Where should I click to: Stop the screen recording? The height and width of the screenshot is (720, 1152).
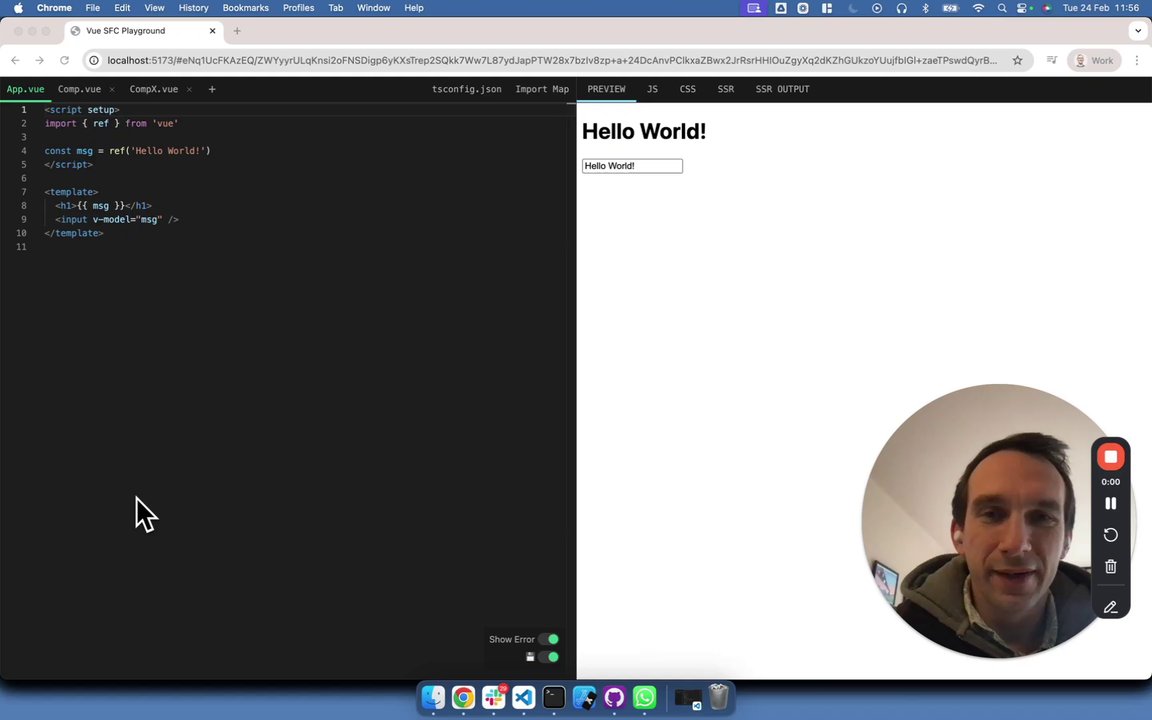tap(1110, 457)
